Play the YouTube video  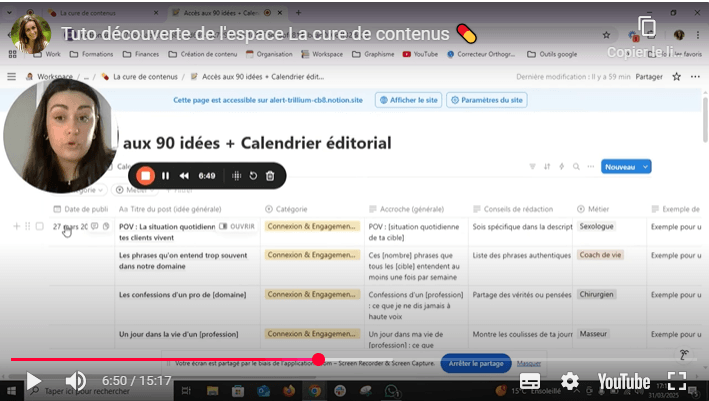[x=33, y=381]
